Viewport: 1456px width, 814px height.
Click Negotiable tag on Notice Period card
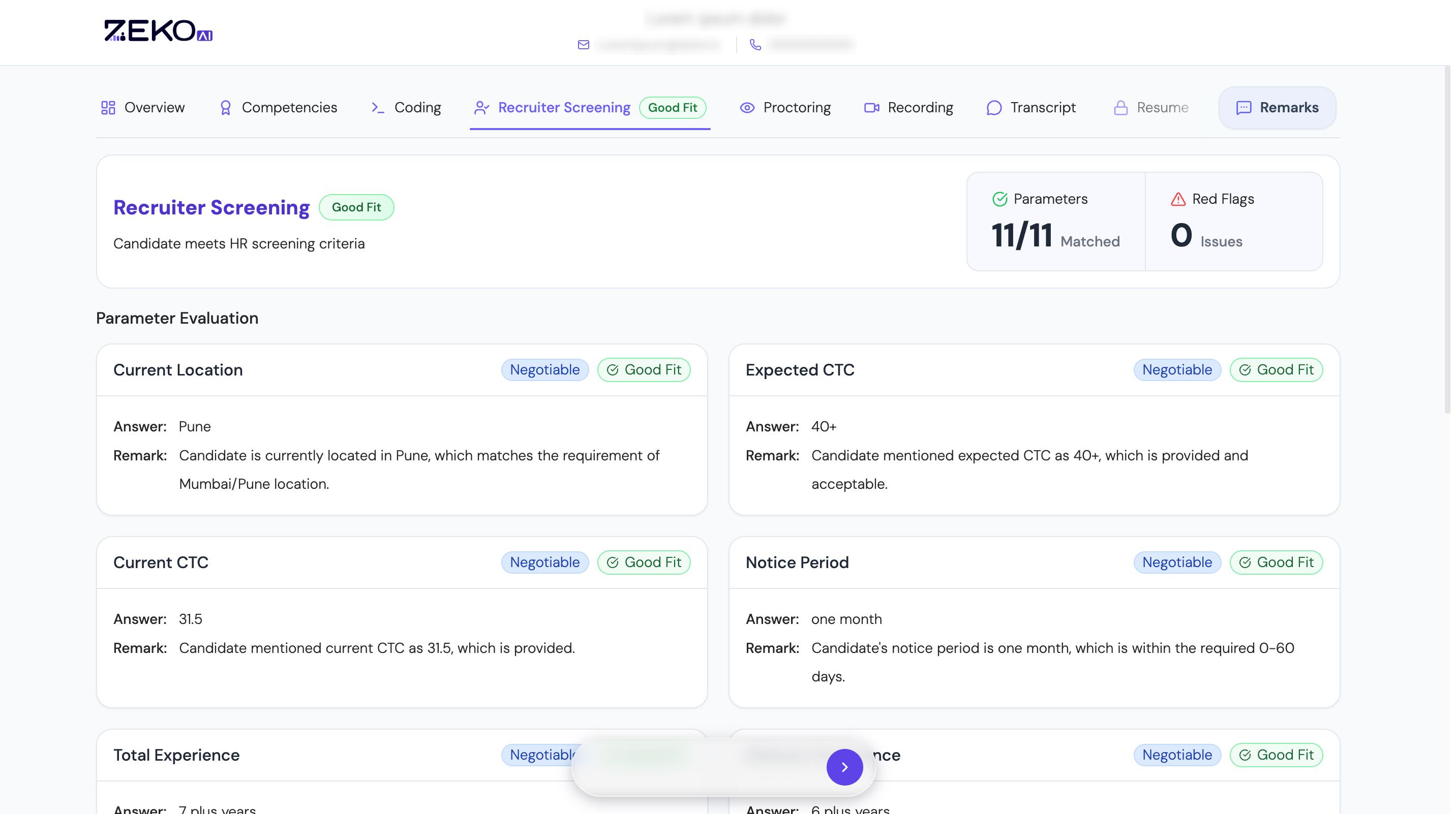pyautogui.click(x=1177, y=562)
